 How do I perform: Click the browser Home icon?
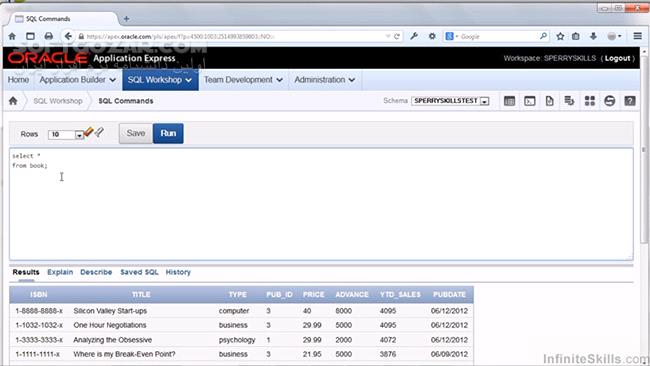coord(12,36)
